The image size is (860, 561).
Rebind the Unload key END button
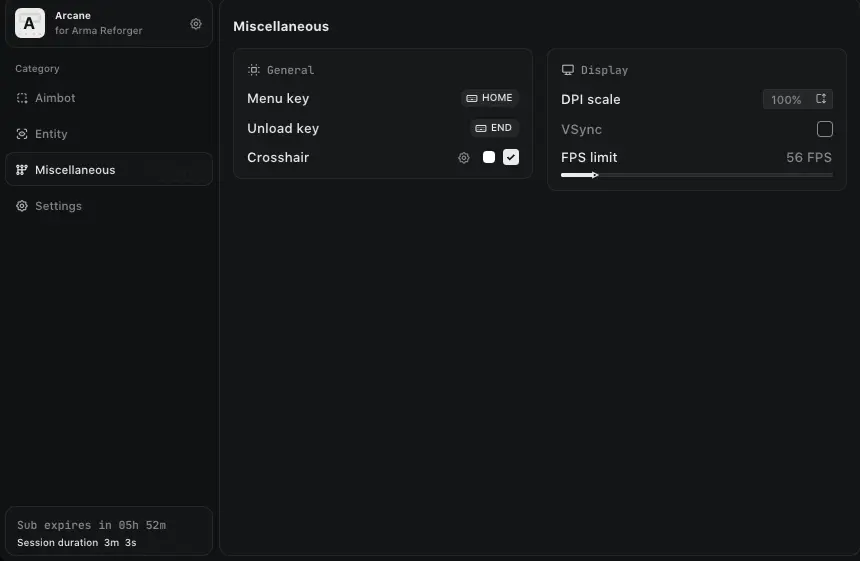tap(494, 128)
